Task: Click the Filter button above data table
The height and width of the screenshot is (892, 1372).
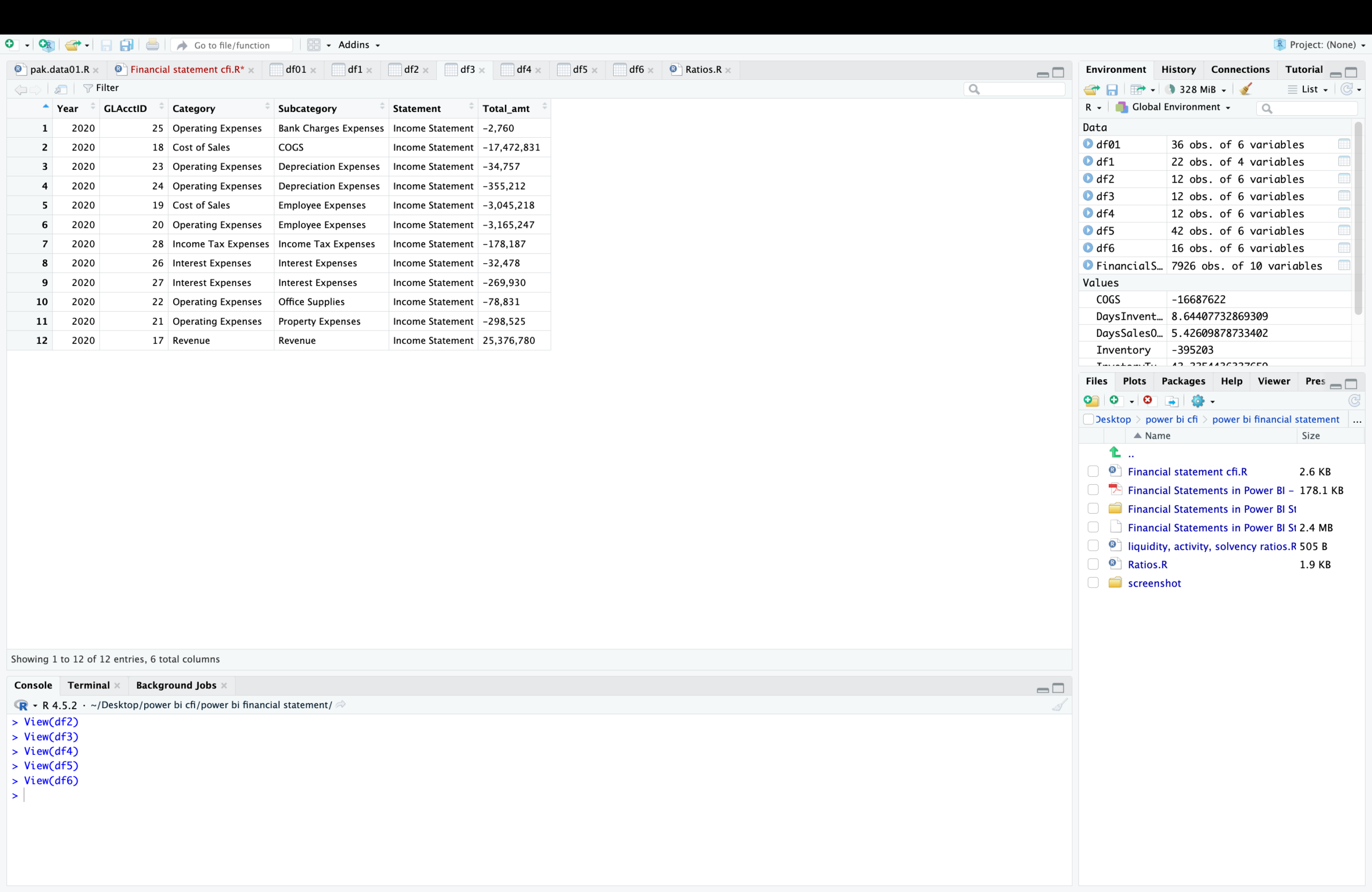Action: (x=101, y=88)
